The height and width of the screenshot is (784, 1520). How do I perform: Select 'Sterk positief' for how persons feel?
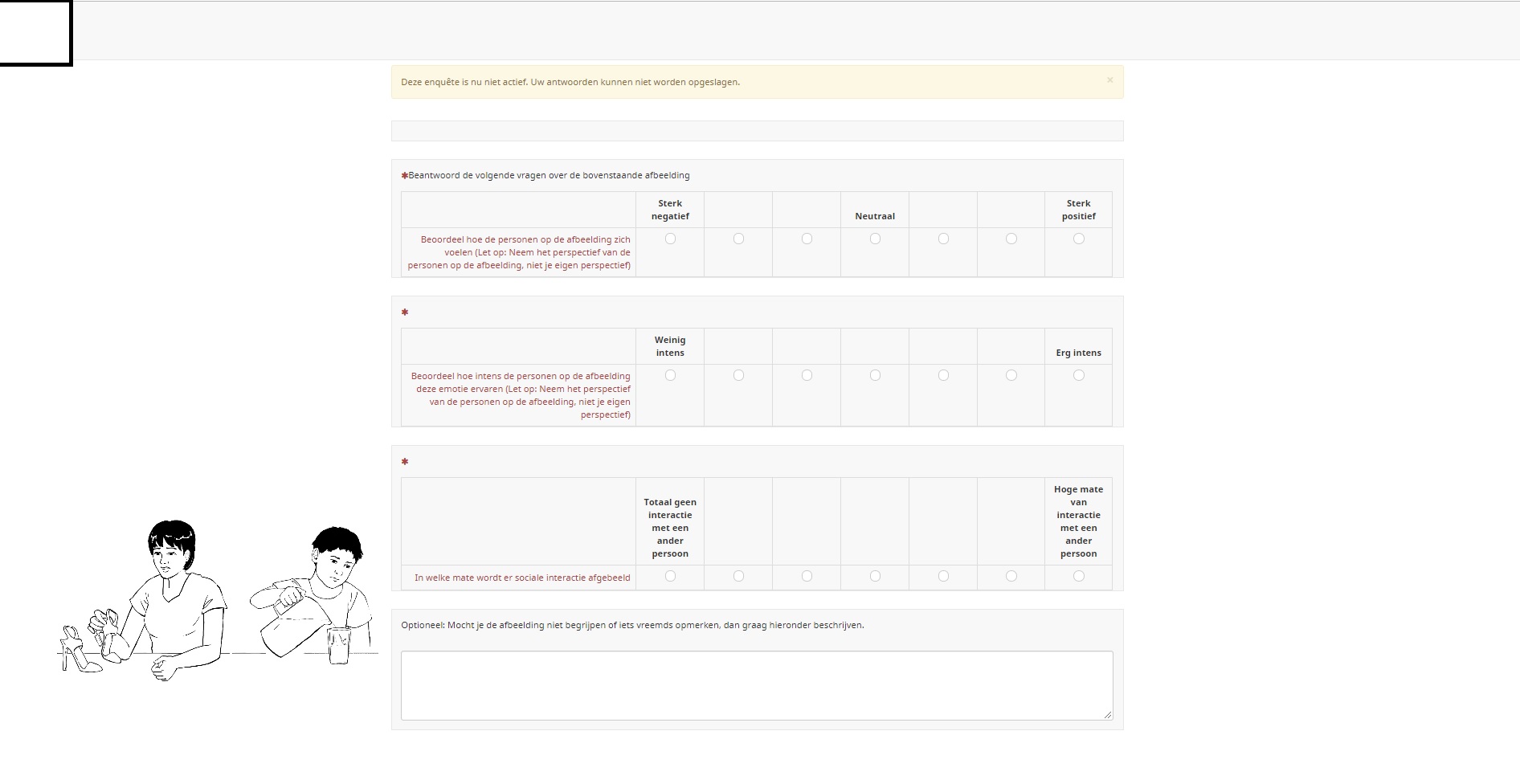tap(1078, 239)
